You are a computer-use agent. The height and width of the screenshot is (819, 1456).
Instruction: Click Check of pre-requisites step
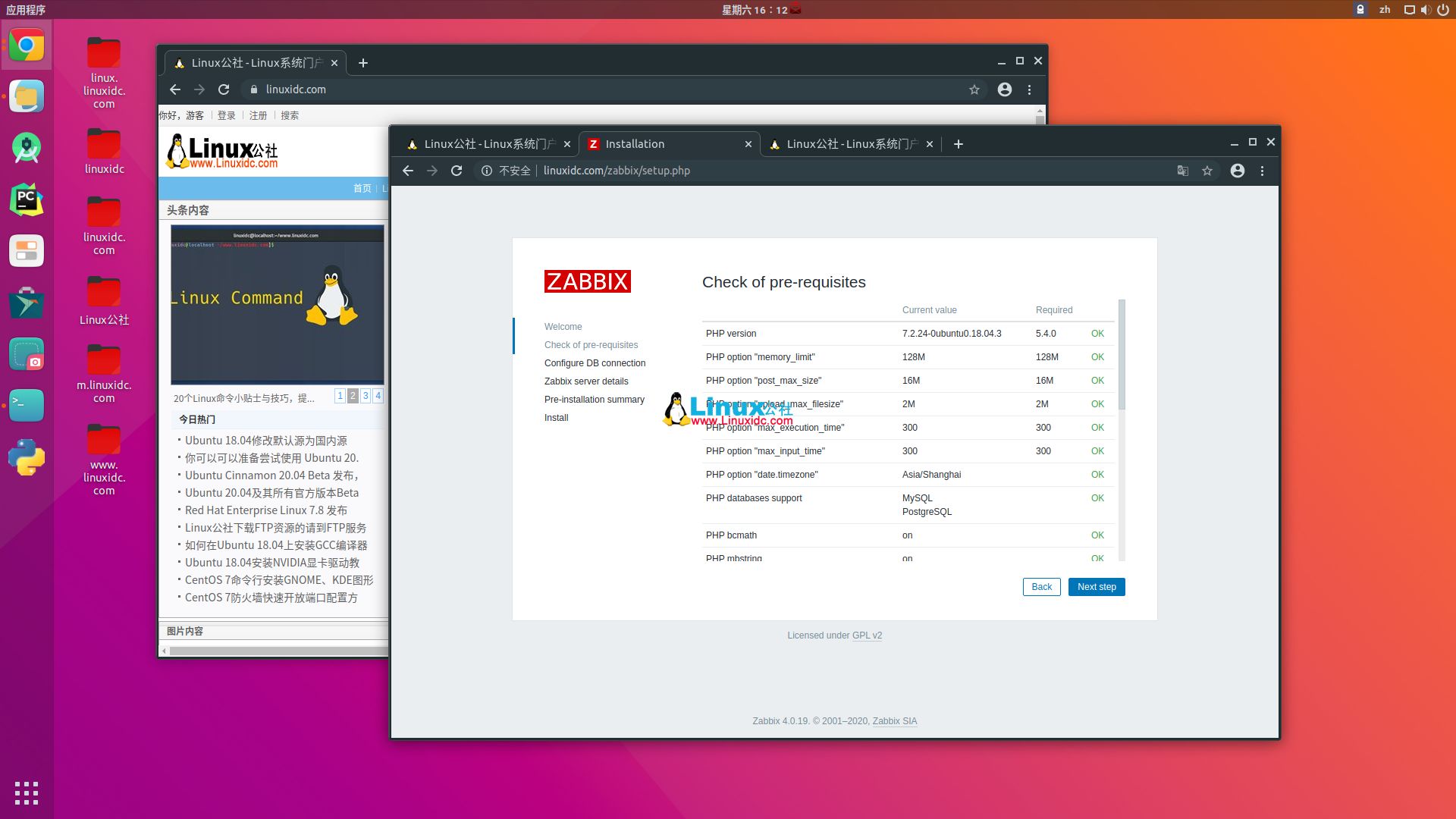click(591, 345)
